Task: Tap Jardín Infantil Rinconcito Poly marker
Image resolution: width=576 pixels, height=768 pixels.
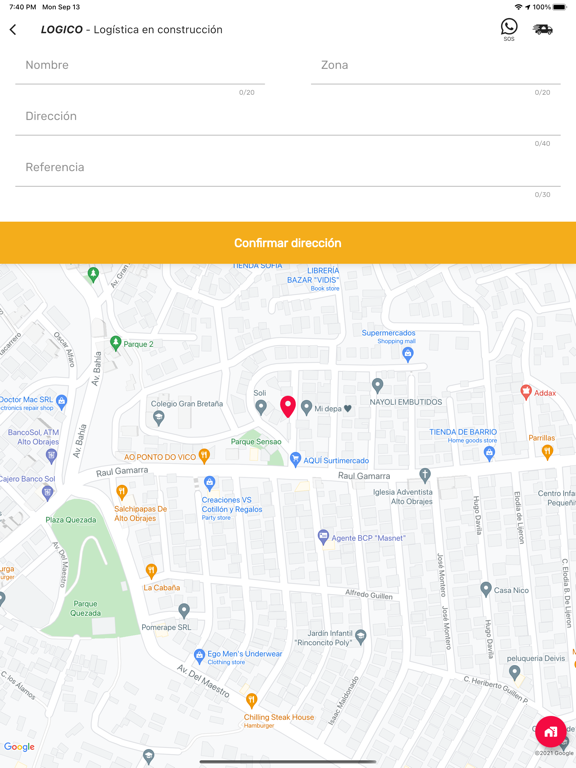Action: click(x=360, y=637)
